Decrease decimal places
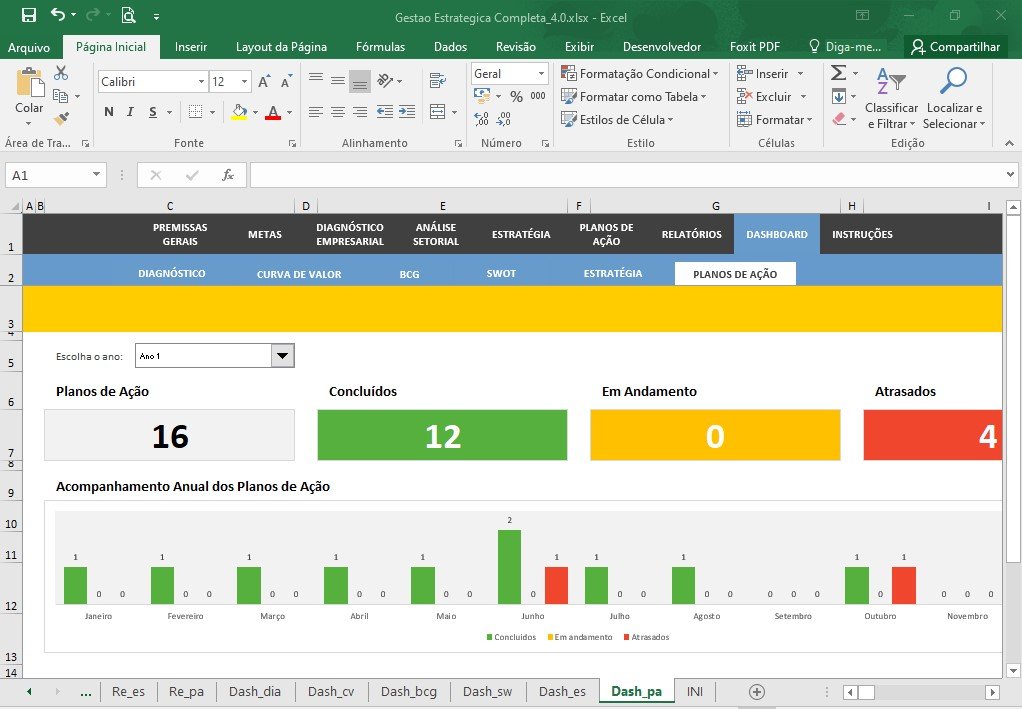 504,119
